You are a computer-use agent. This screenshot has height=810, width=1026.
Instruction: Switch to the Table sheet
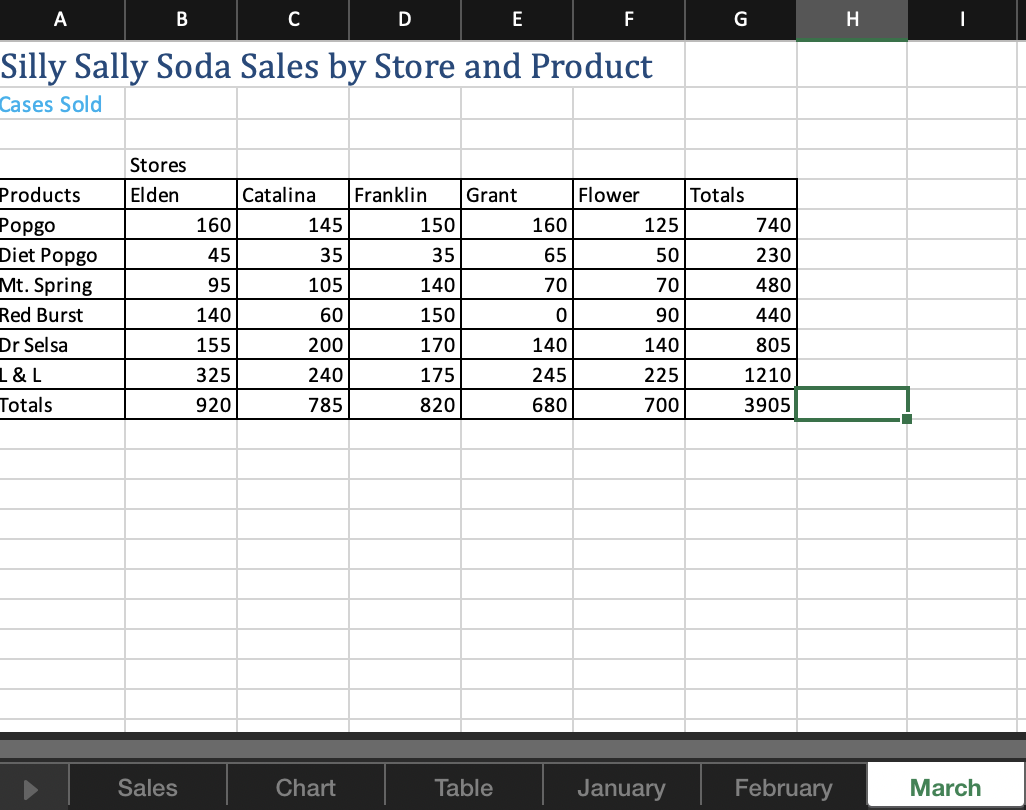[x=463, y=787]
